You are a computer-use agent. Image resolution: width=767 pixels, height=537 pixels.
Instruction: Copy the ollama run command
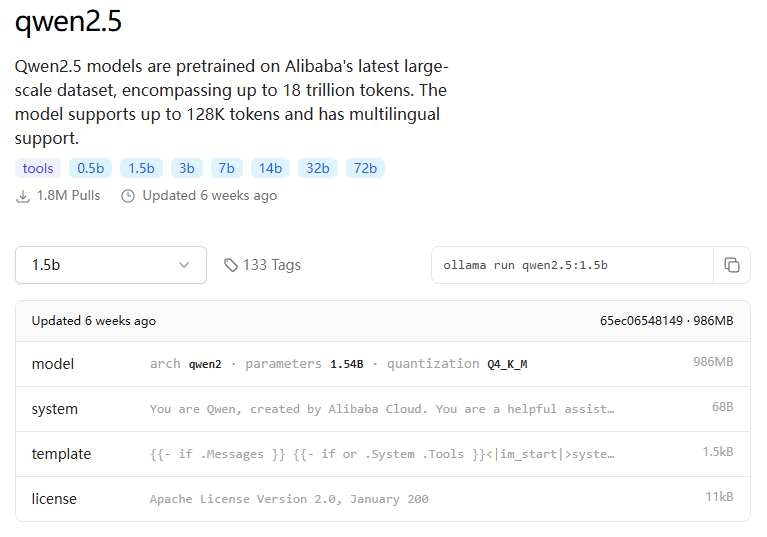point(732,265)
